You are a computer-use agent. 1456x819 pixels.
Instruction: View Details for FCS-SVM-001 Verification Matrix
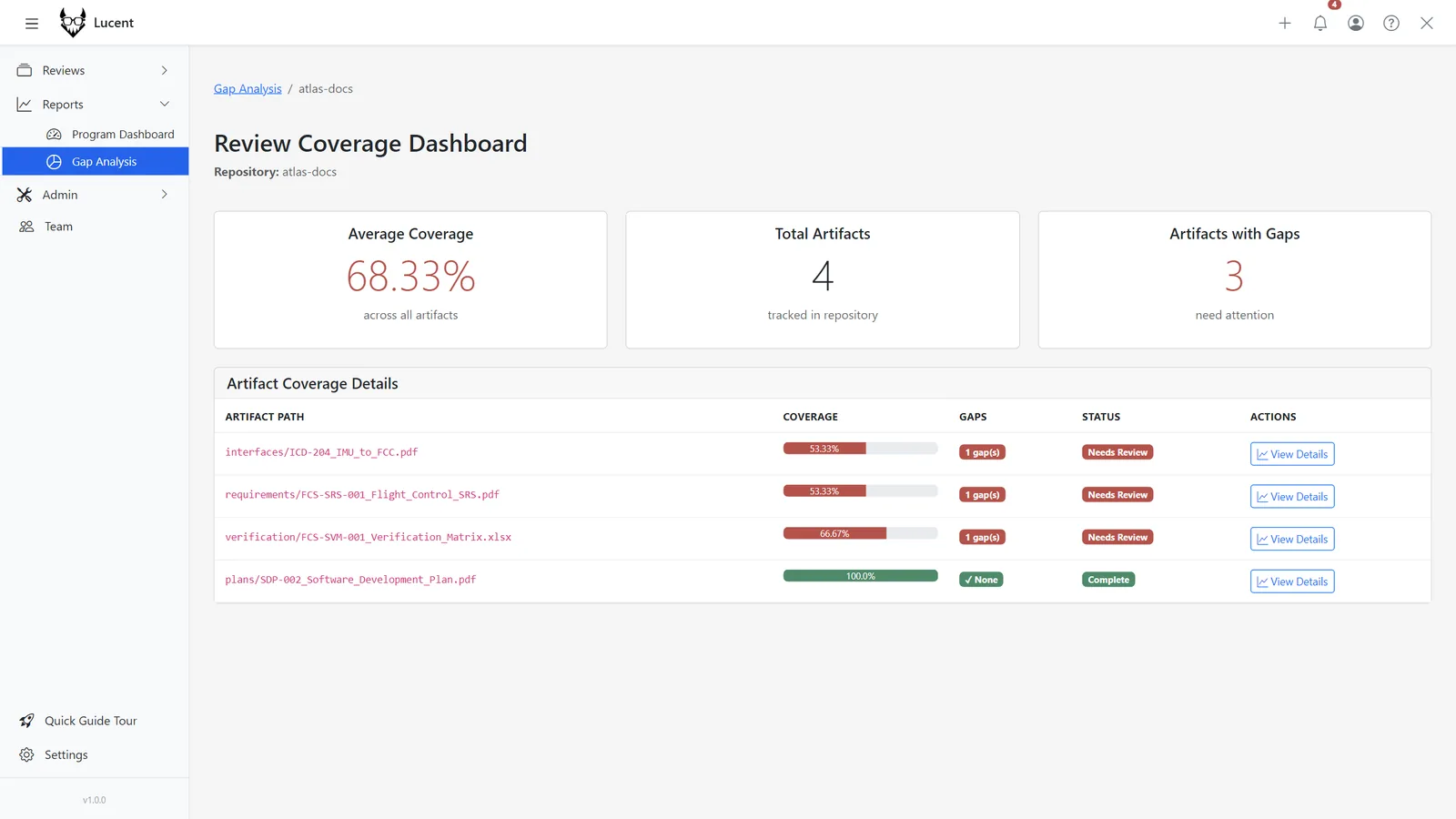tap(1292, 539)
